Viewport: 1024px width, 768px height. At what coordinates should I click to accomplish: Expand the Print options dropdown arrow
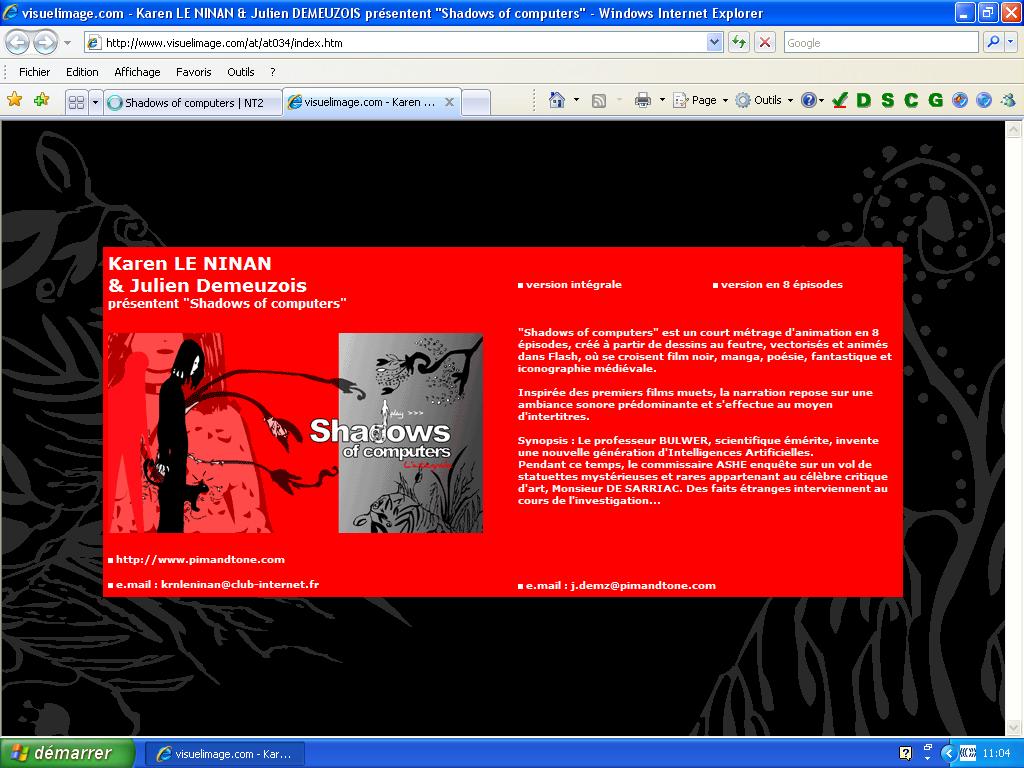coord(662,100)
